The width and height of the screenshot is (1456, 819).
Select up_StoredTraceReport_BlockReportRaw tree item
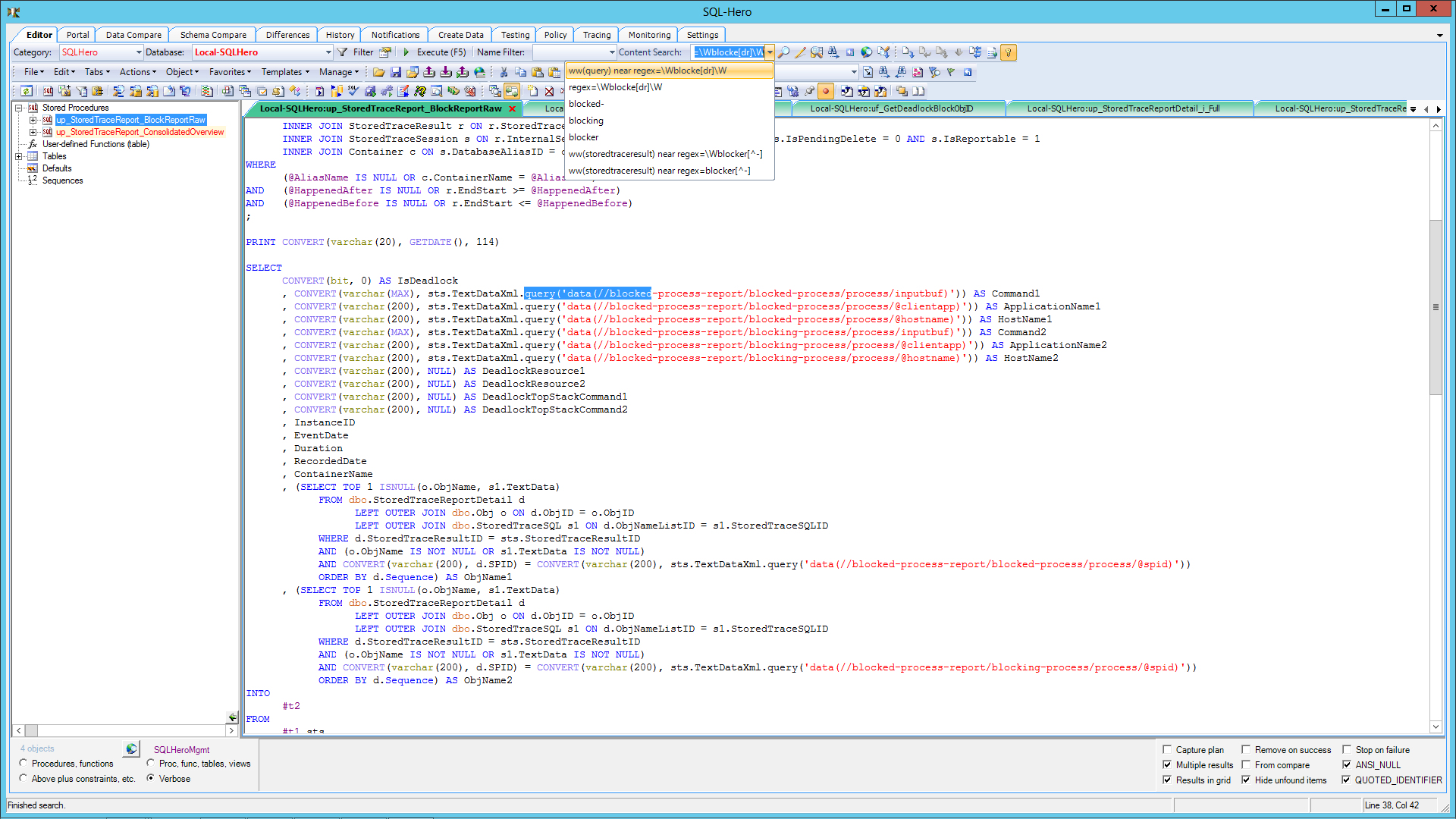point(130,120)
